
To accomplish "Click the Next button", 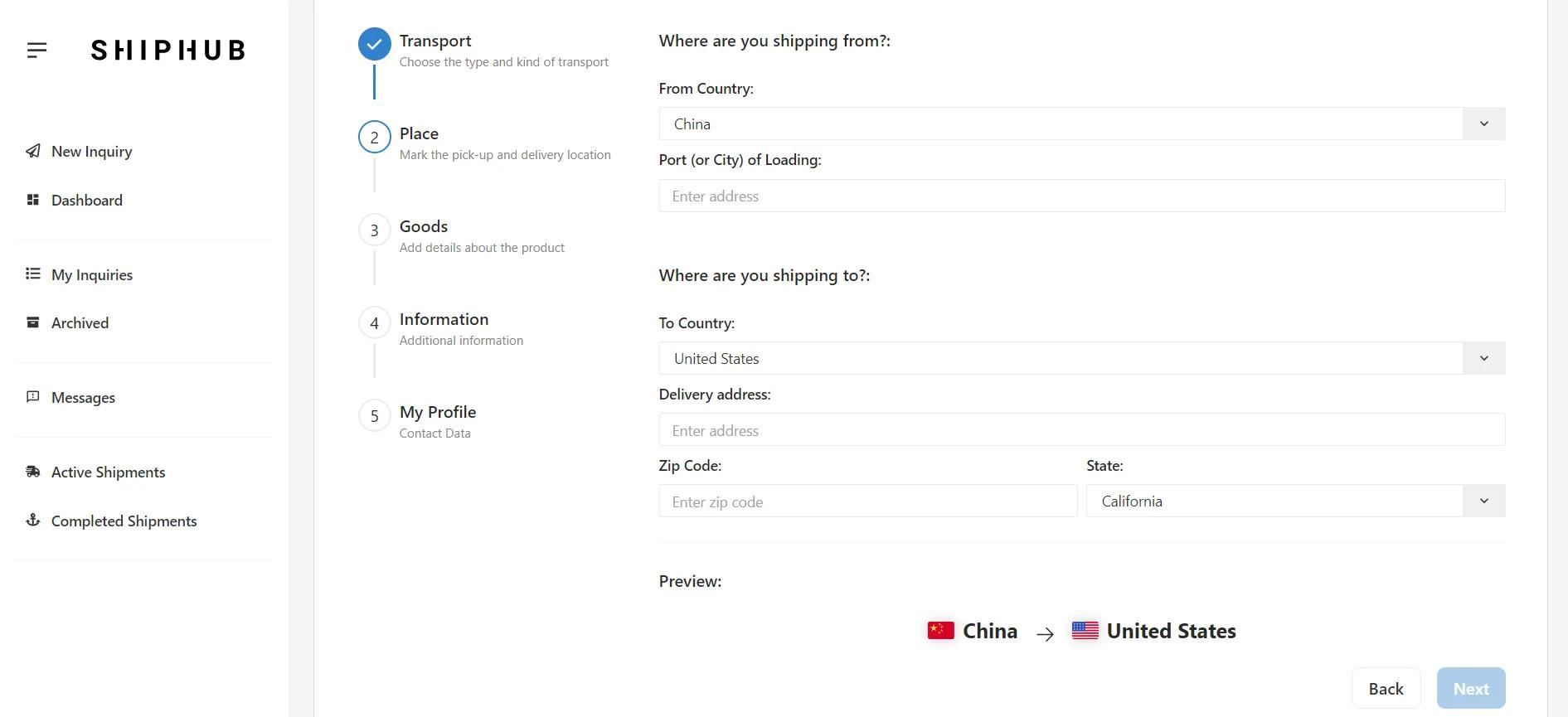I will pos(1471,688).
